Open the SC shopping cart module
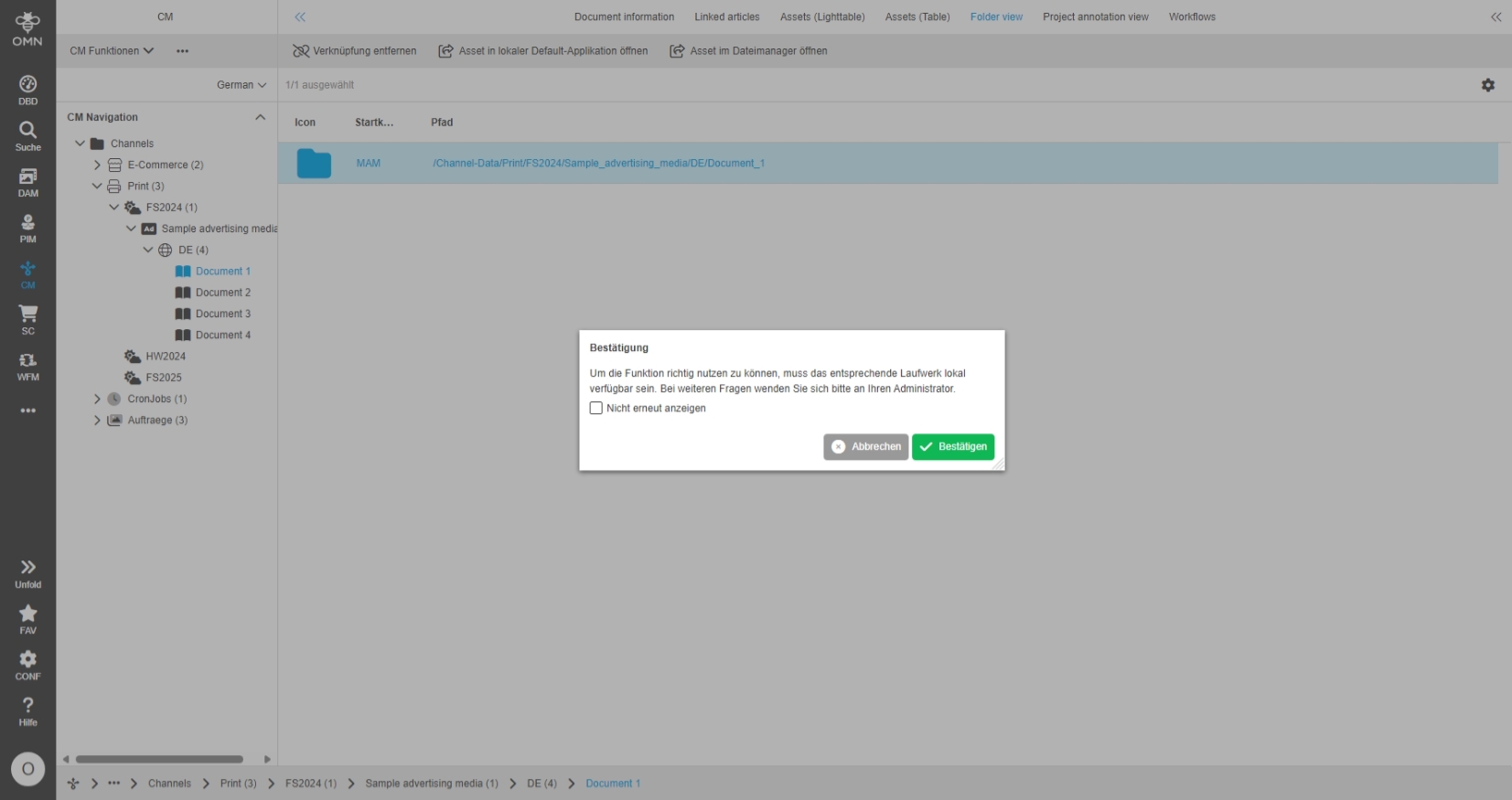 pyautogui.click(x=27, y=320)
